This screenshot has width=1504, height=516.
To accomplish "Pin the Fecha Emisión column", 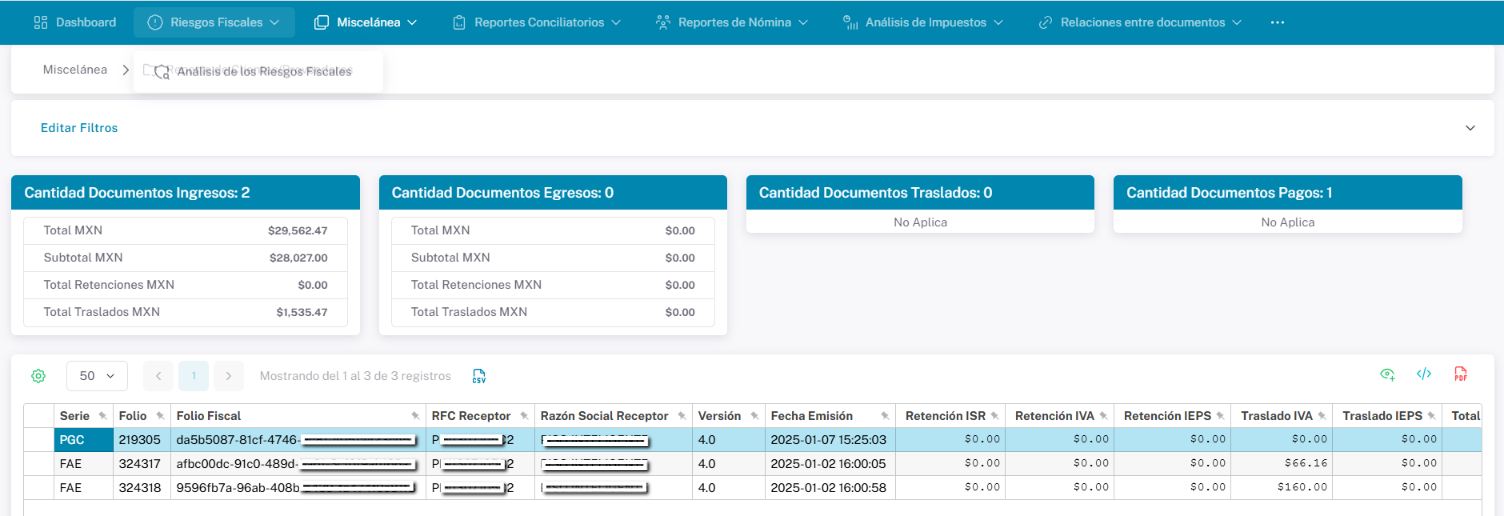I will tap(884, 416).
